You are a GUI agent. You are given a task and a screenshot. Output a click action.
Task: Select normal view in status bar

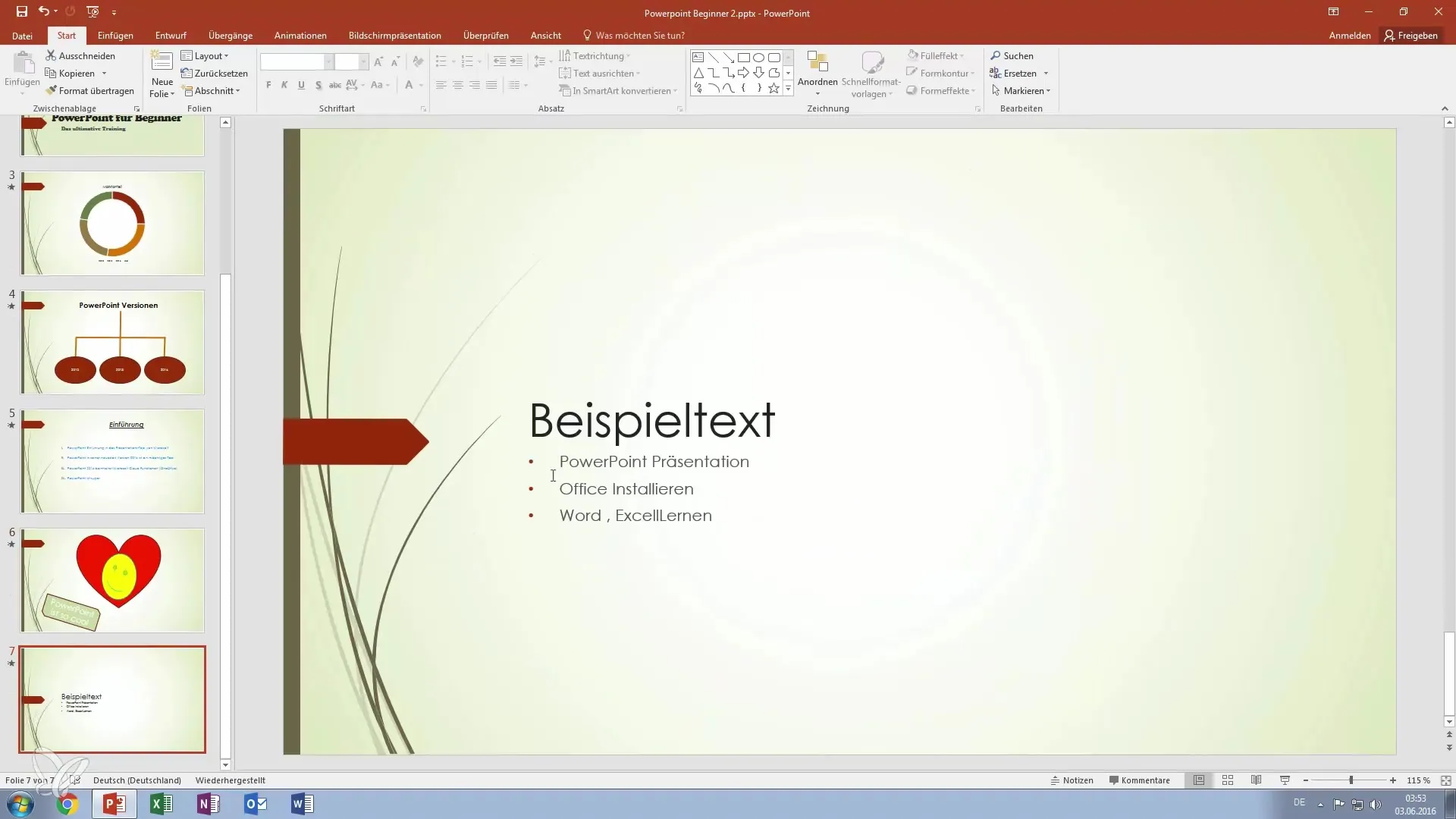coord(1199,780)
